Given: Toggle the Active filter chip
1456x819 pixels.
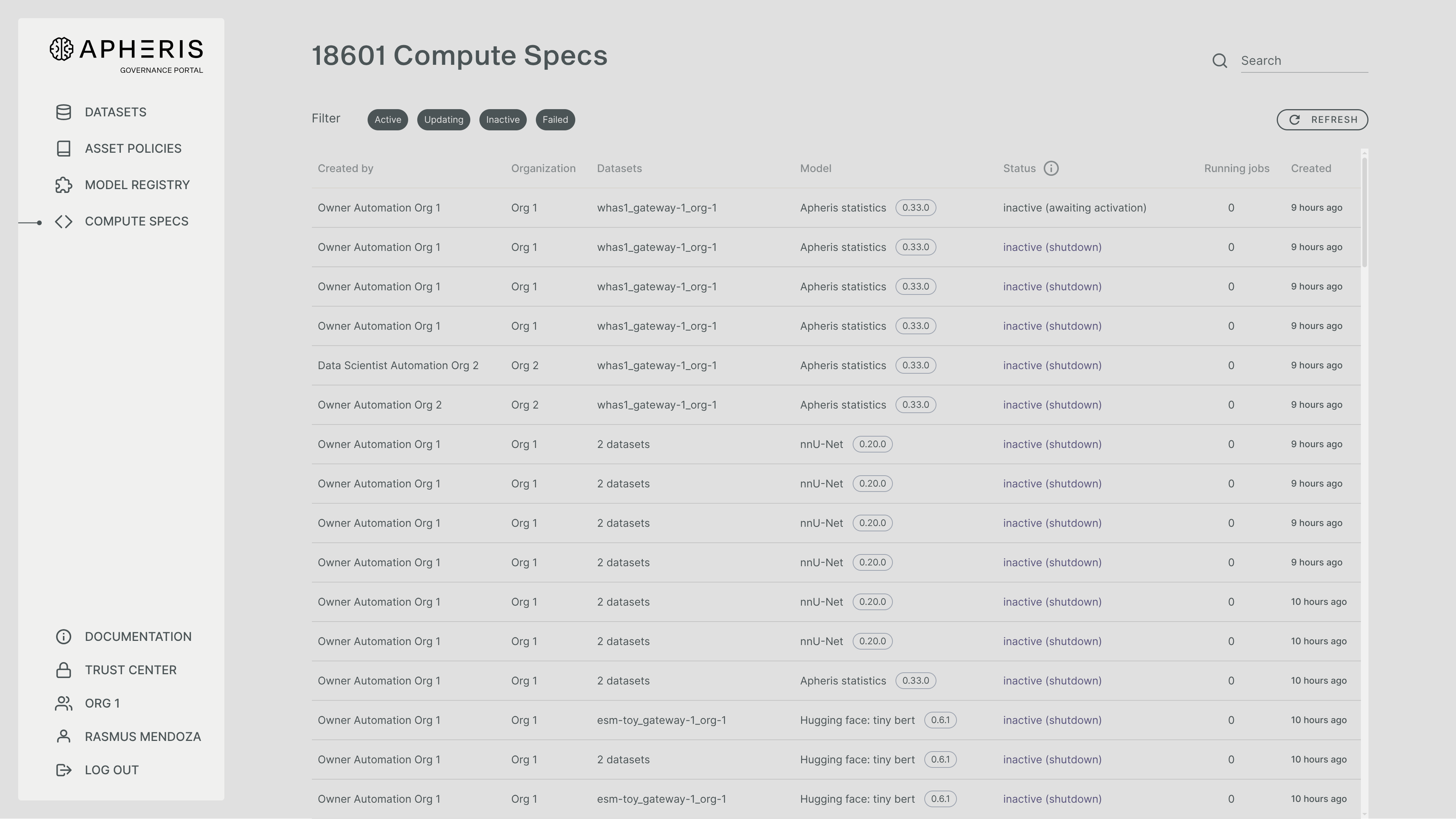Looking at the screenshot, I should tap(387, 120).
